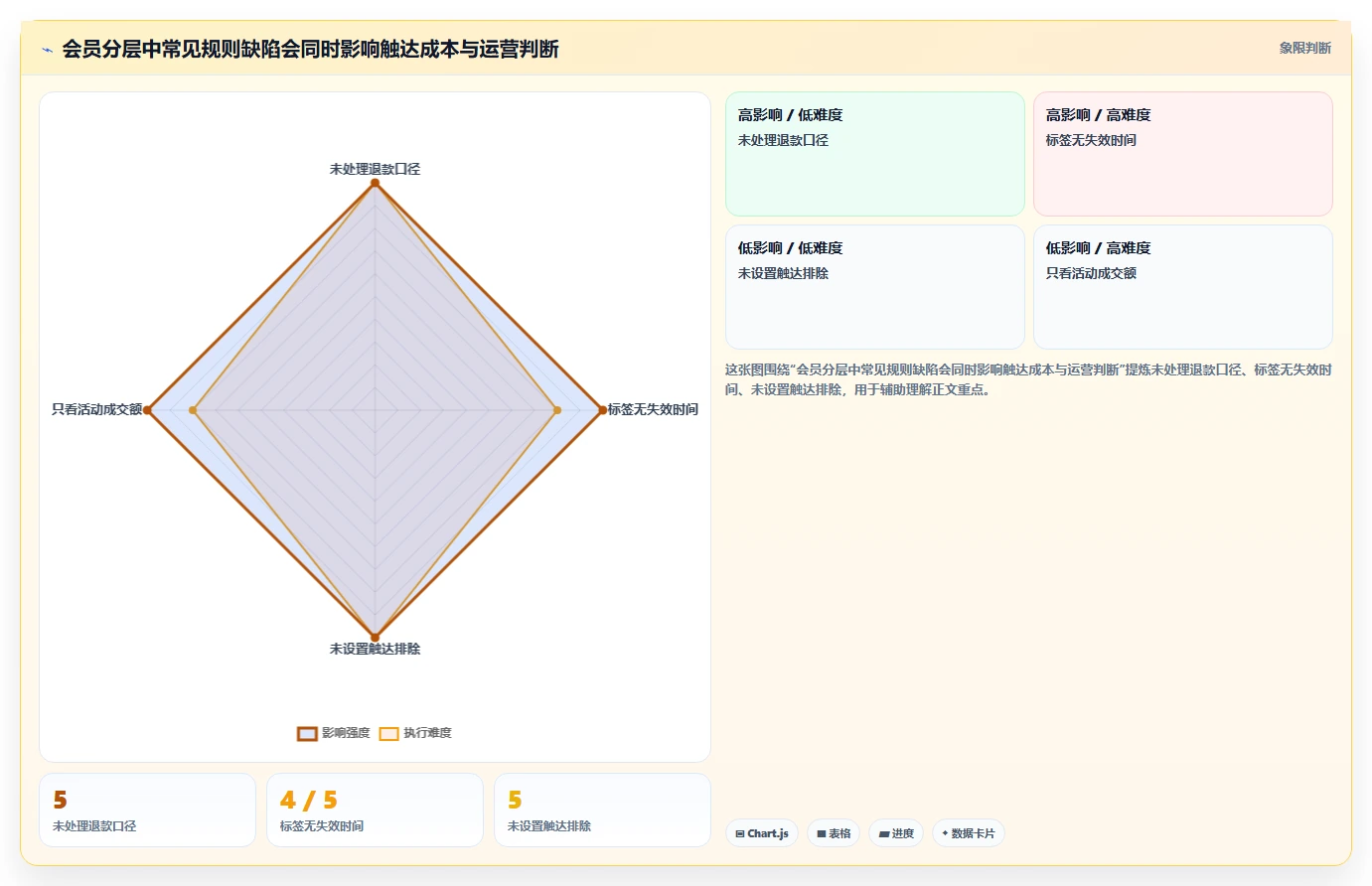Click the 未处理退款口径 radar axis label
Viewport: 1372px width, 886px height.
point(375,169)
